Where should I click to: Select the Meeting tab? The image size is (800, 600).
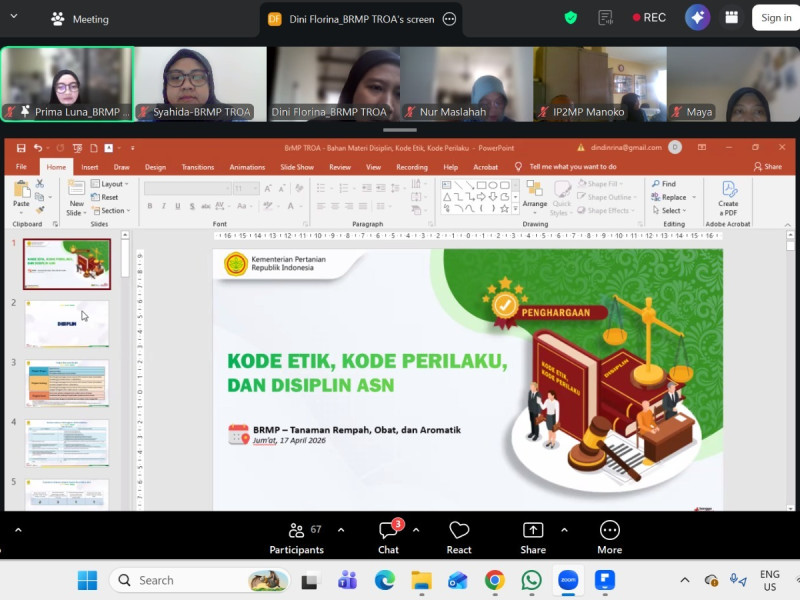(x=80, y=19)
